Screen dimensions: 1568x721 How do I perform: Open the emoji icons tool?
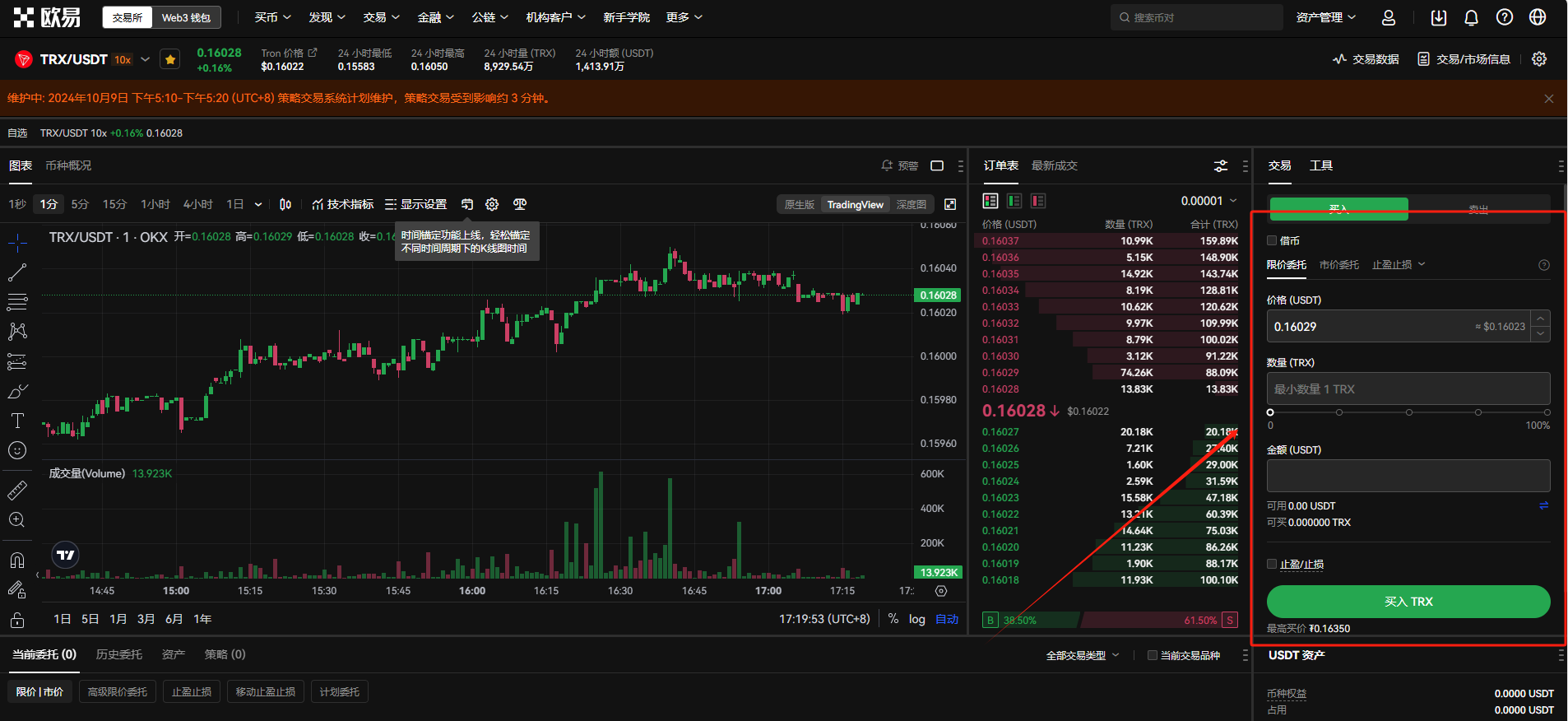click(x=17, y=450)
